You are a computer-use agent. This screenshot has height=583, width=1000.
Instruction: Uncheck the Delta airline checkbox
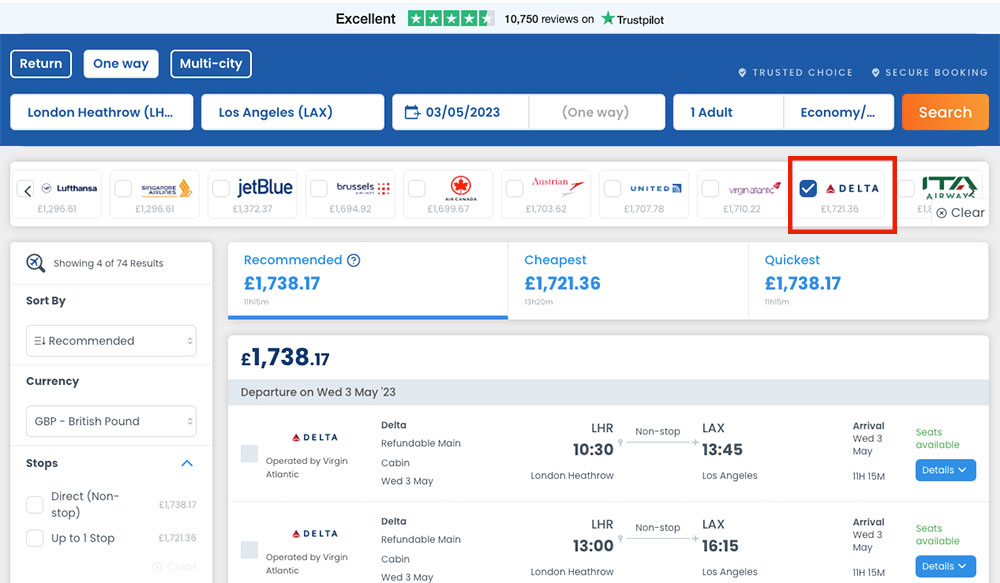tap(808, 188)
